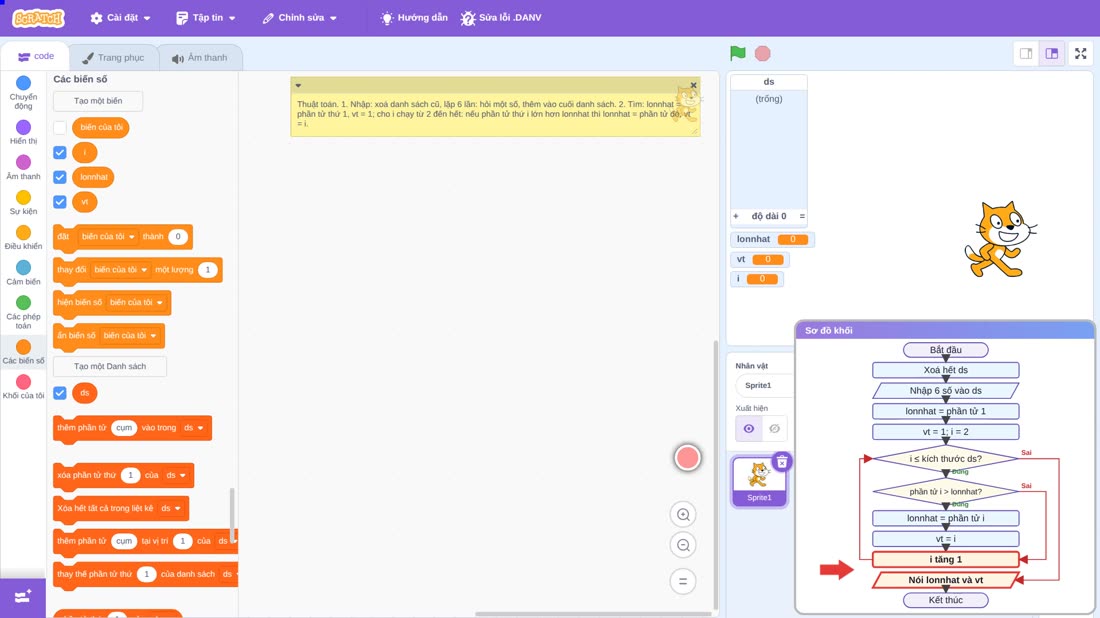Uncheck the 'i' variable checkbox

click(60, 152)
